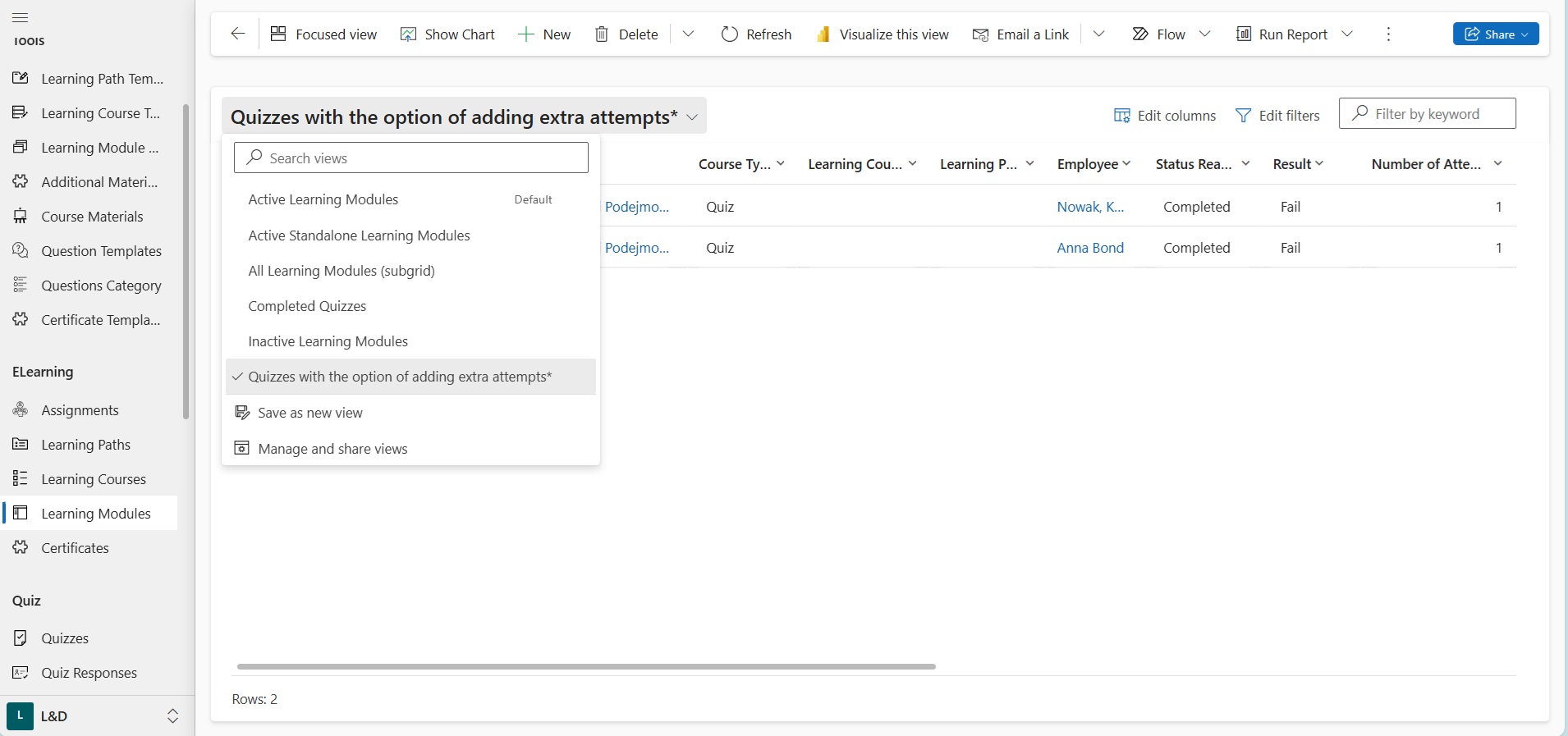Click the back arrow icon
1568x736 pixels.
[x=238, y=34]
